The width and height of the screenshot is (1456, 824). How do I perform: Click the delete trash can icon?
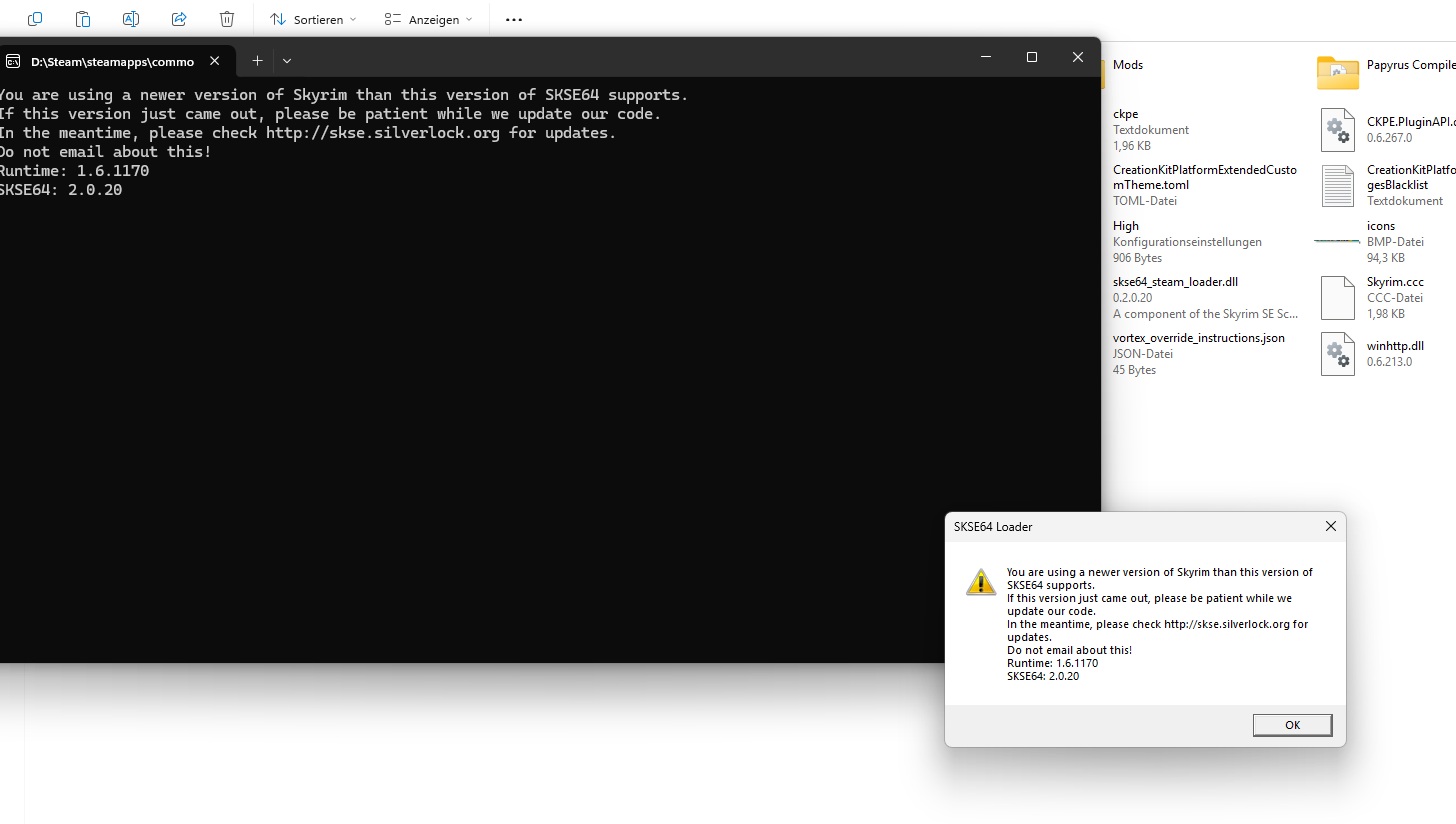[227, 19]
